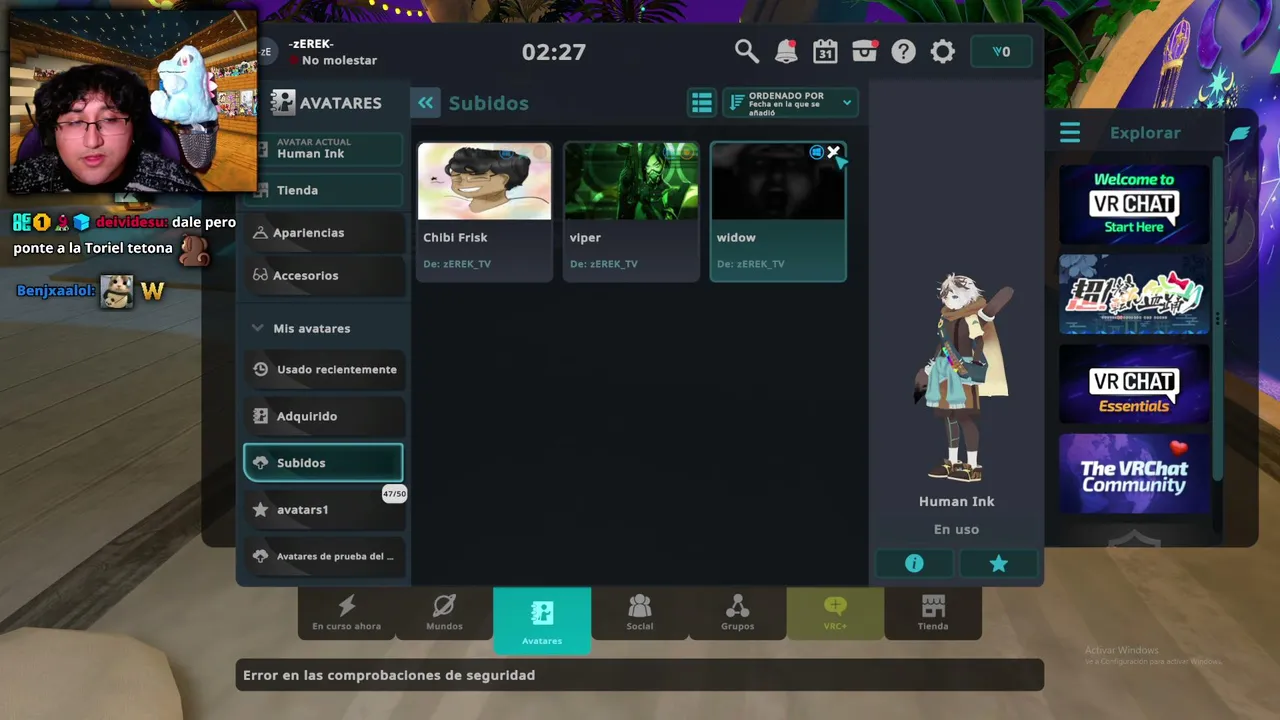Click the Human Ink avatar preview model
Image resolution: width=1280 pixels, height=720 pixels.
pos(963,376)
